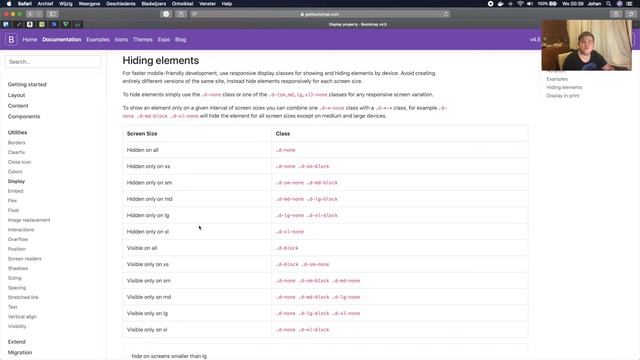Expand the Content sidebar section
This screenshot has height=360, width=640.
18,106
